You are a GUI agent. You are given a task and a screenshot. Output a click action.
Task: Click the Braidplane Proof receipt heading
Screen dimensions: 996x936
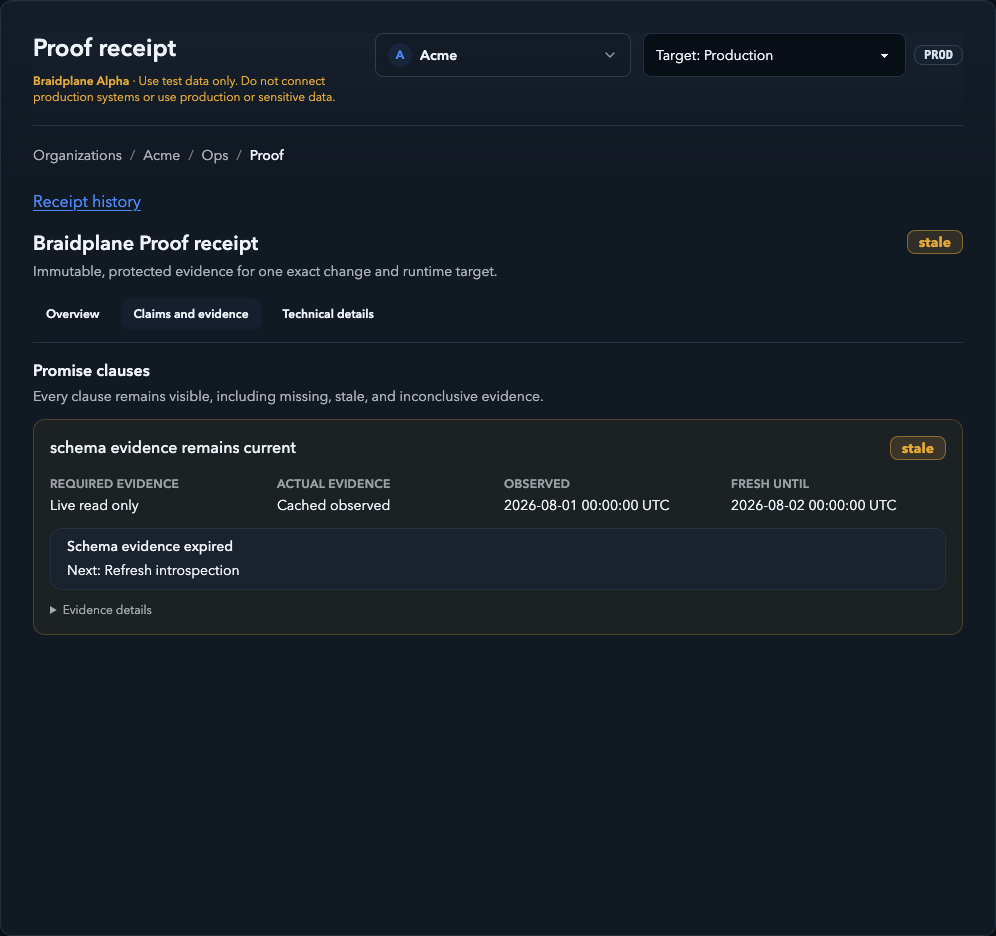pyautogui.click(x=145, y=243)
